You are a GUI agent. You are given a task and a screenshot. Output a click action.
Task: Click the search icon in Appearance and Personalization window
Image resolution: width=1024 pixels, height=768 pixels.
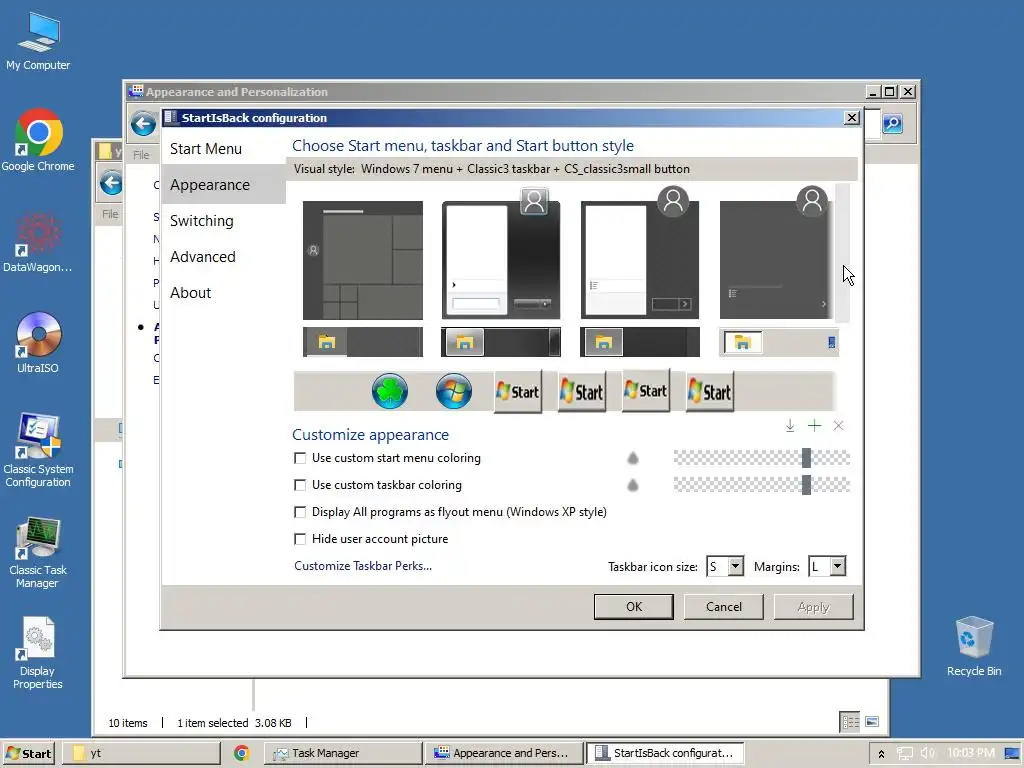[x=892, y=123]
